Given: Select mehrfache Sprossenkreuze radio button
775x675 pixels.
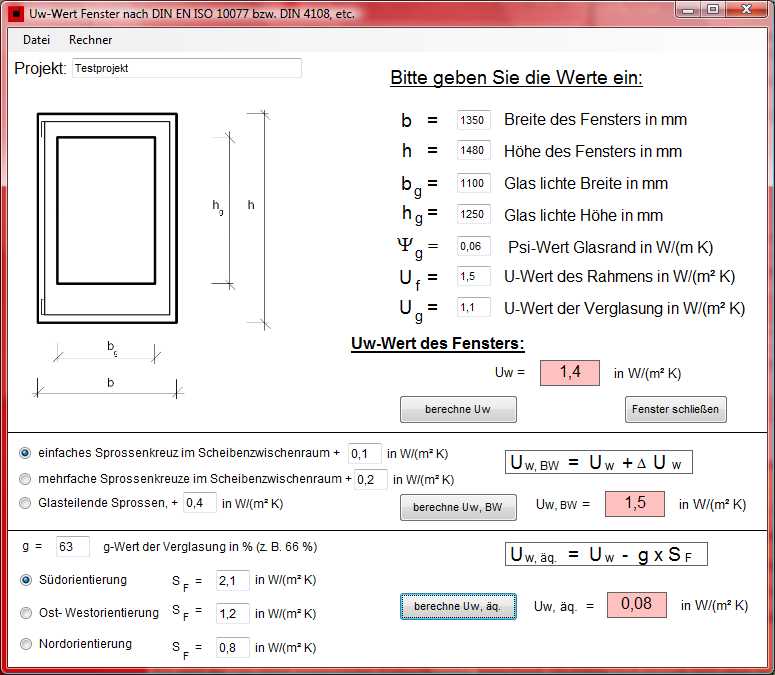Looking at the screenshot, I should point(25,479).
